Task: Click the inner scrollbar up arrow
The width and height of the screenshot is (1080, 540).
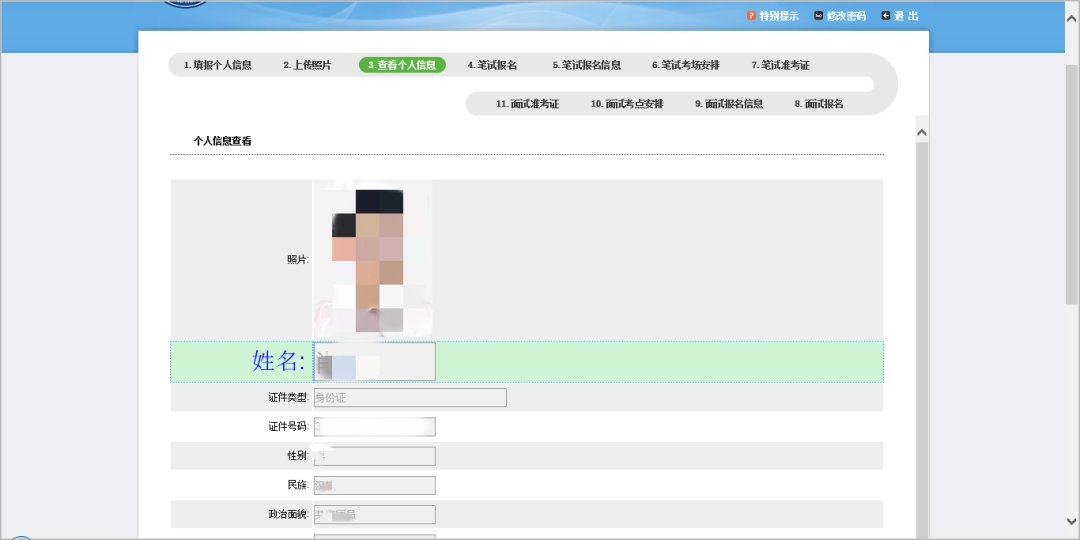Action: [x=922, y=132]
